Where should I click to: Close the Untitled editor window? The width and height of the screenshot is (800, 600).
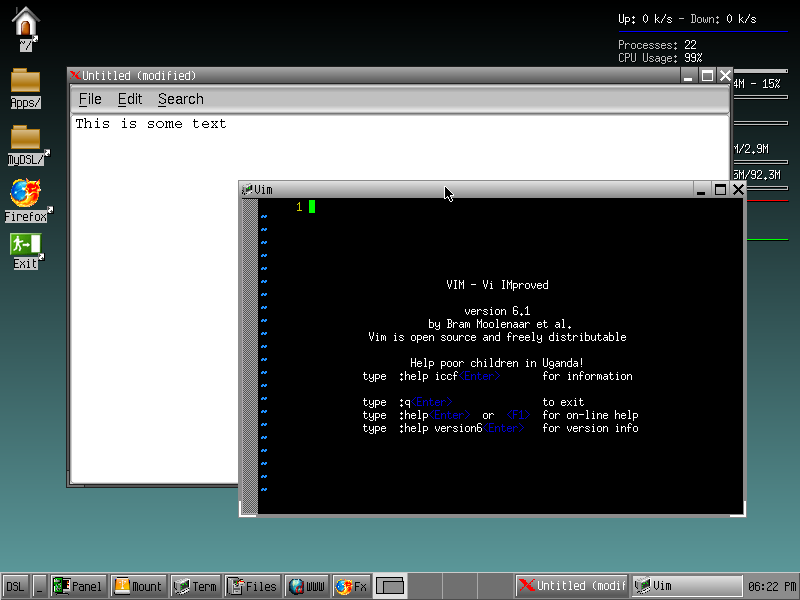point(725,76)
